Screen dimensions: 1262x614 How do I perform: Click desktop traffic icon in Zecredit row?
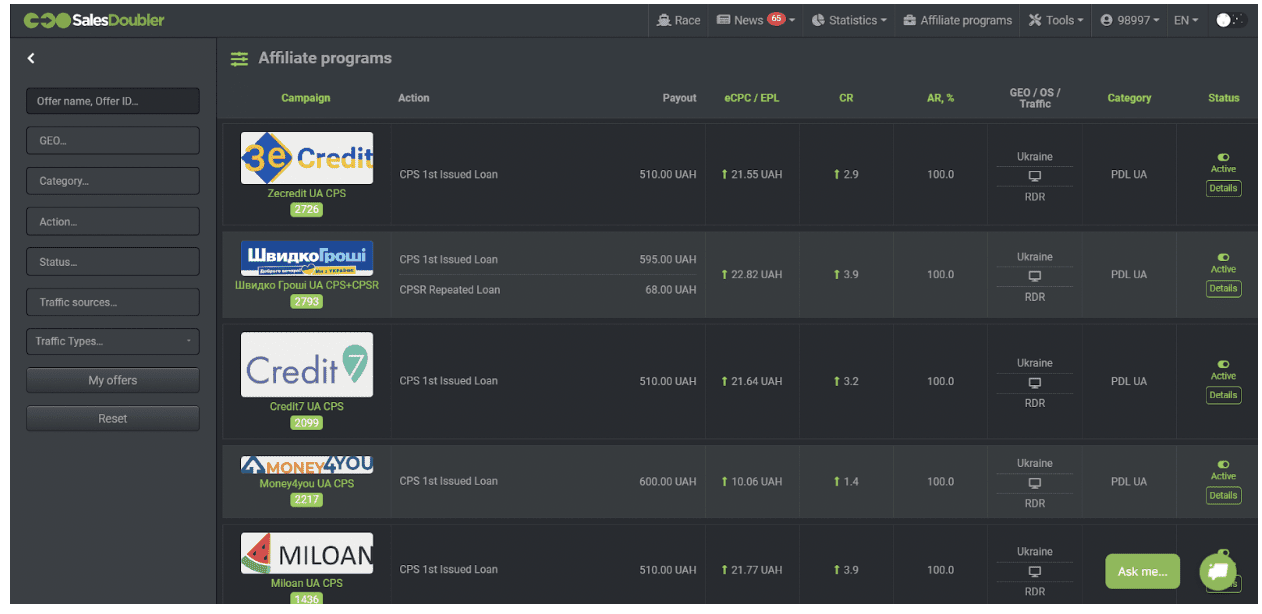[1035, 176]
